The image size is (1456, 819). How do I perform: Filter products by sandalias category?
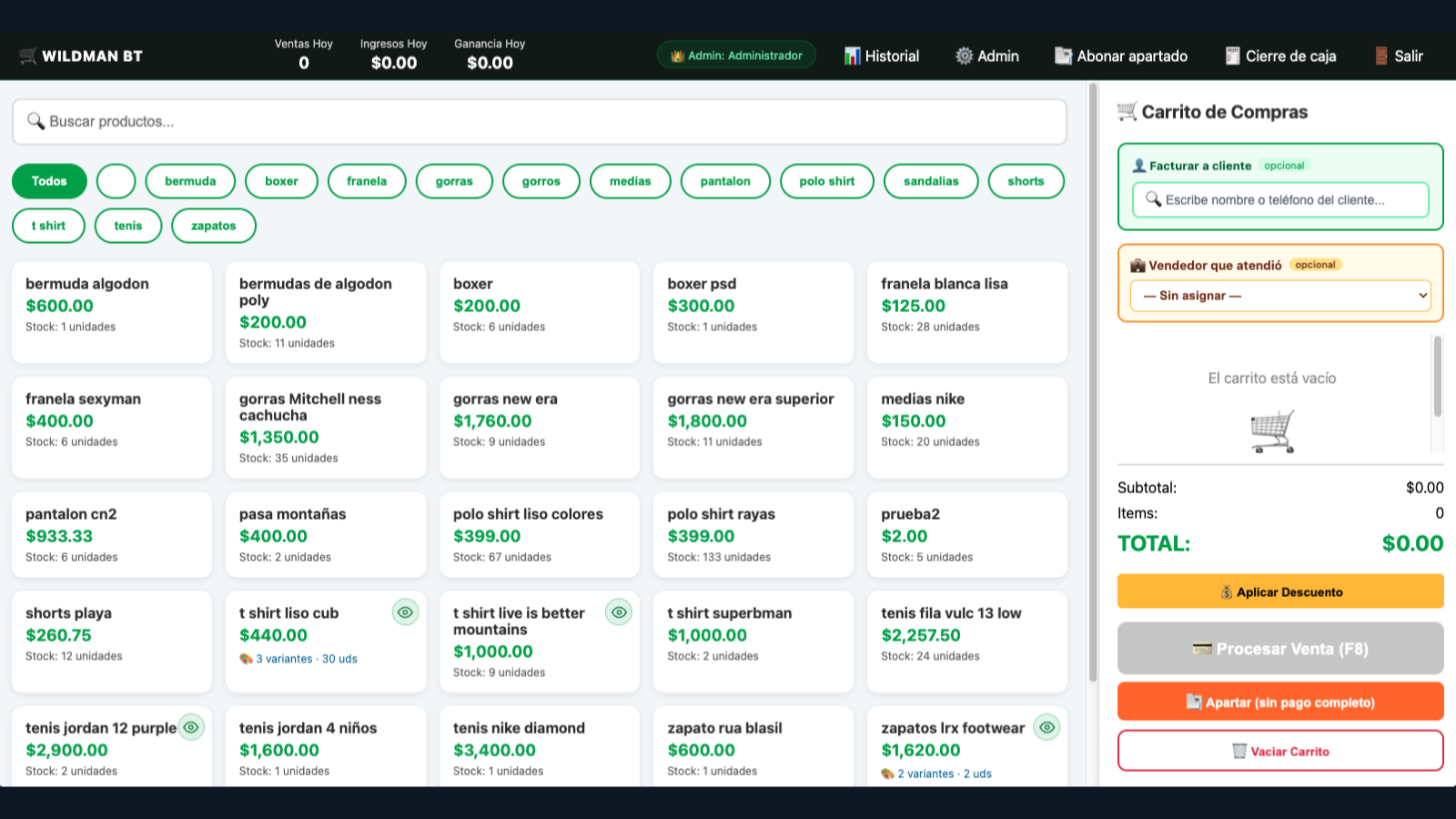(931, 181)
